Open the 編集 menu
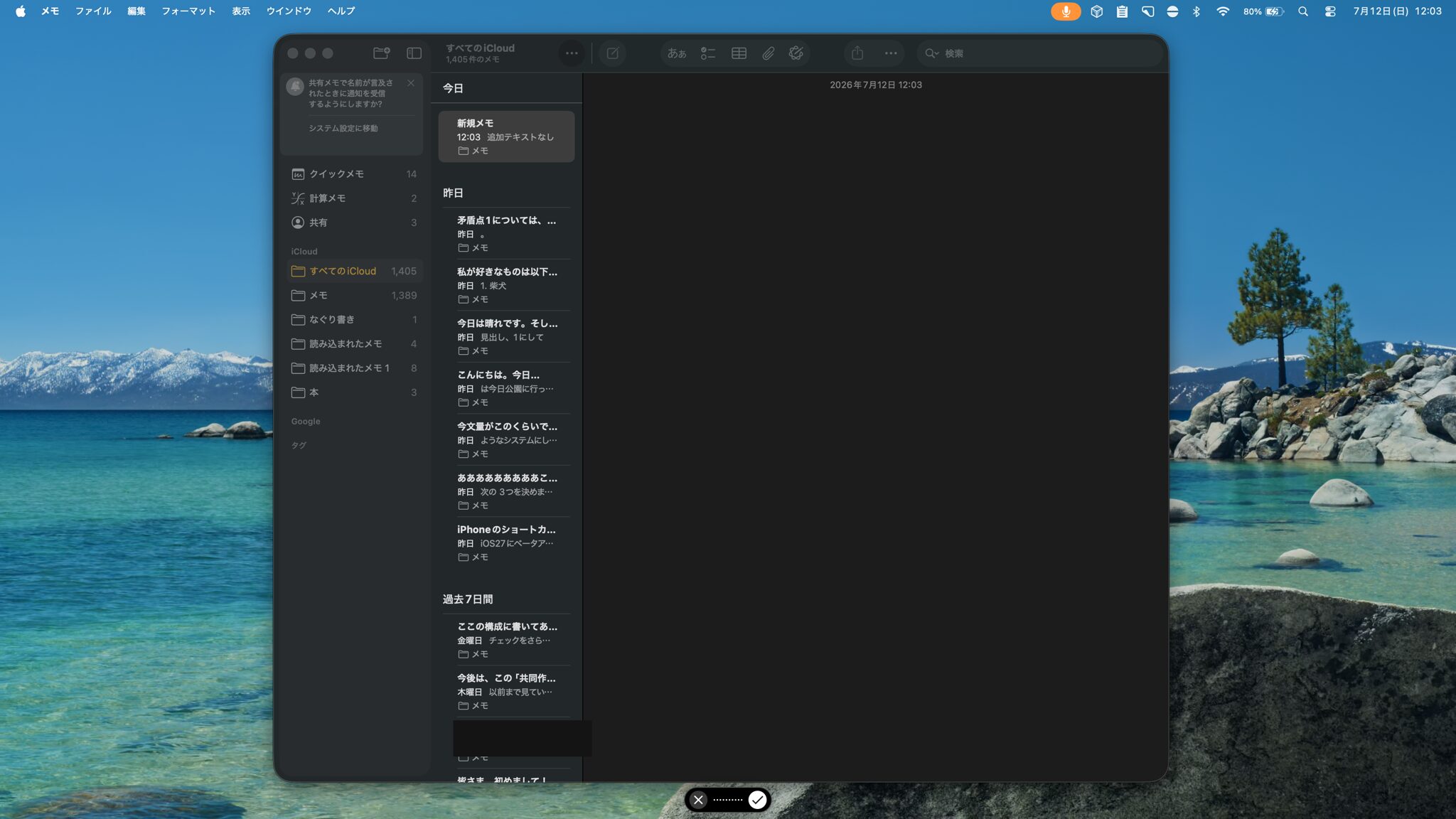The height and width of the screenshot is (819, 1456). click(x=136, y=11)
